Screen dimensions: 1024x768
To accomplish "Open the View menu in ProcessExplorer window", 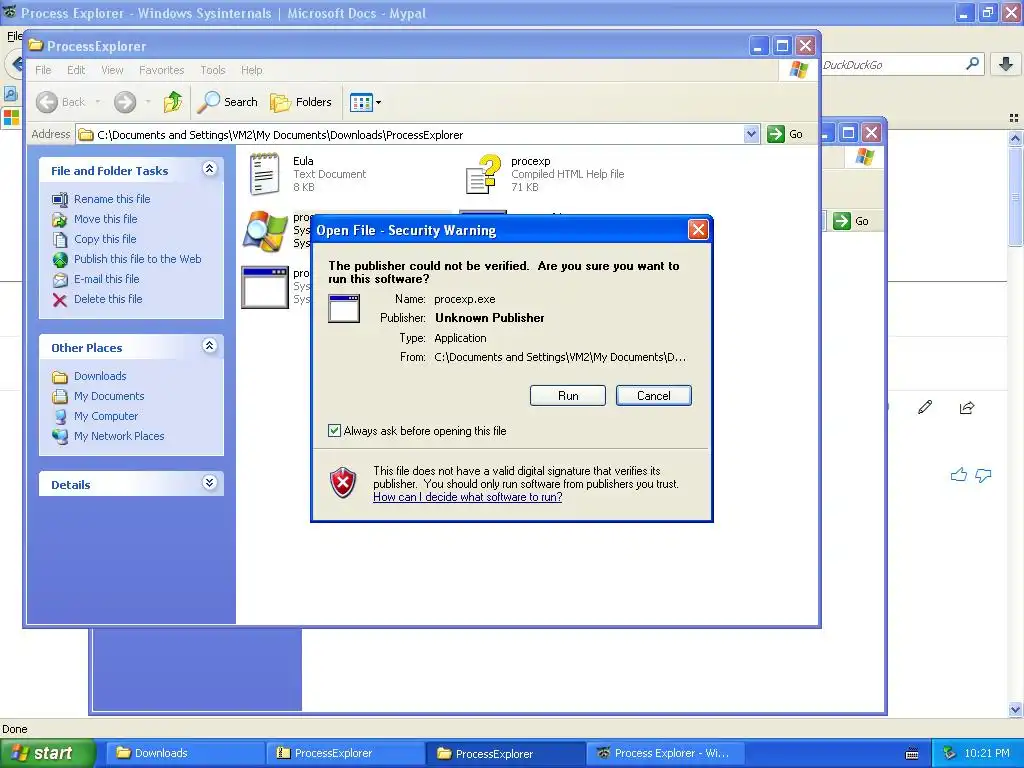I will (112, 70).
